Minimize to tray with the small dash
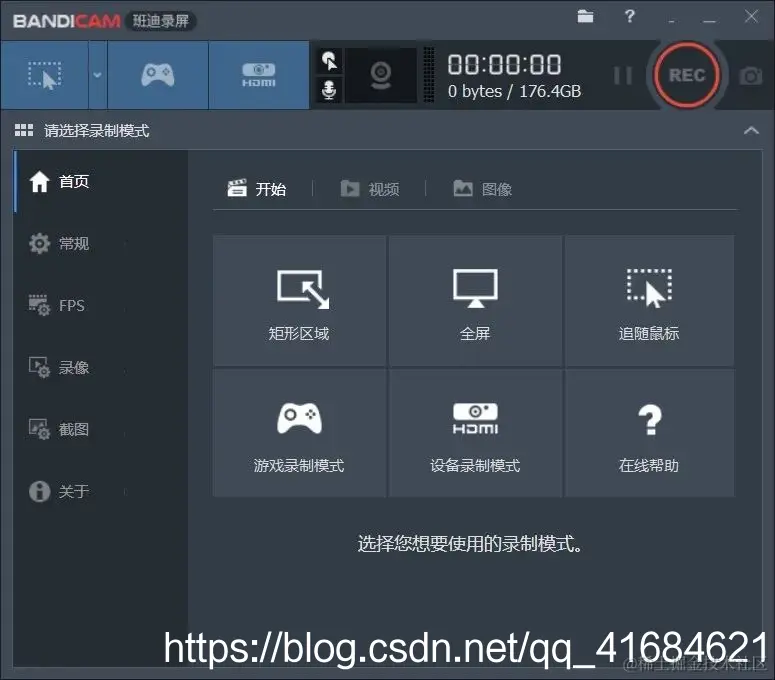Screen dimensions: 775x680 [x=671, y=21]
